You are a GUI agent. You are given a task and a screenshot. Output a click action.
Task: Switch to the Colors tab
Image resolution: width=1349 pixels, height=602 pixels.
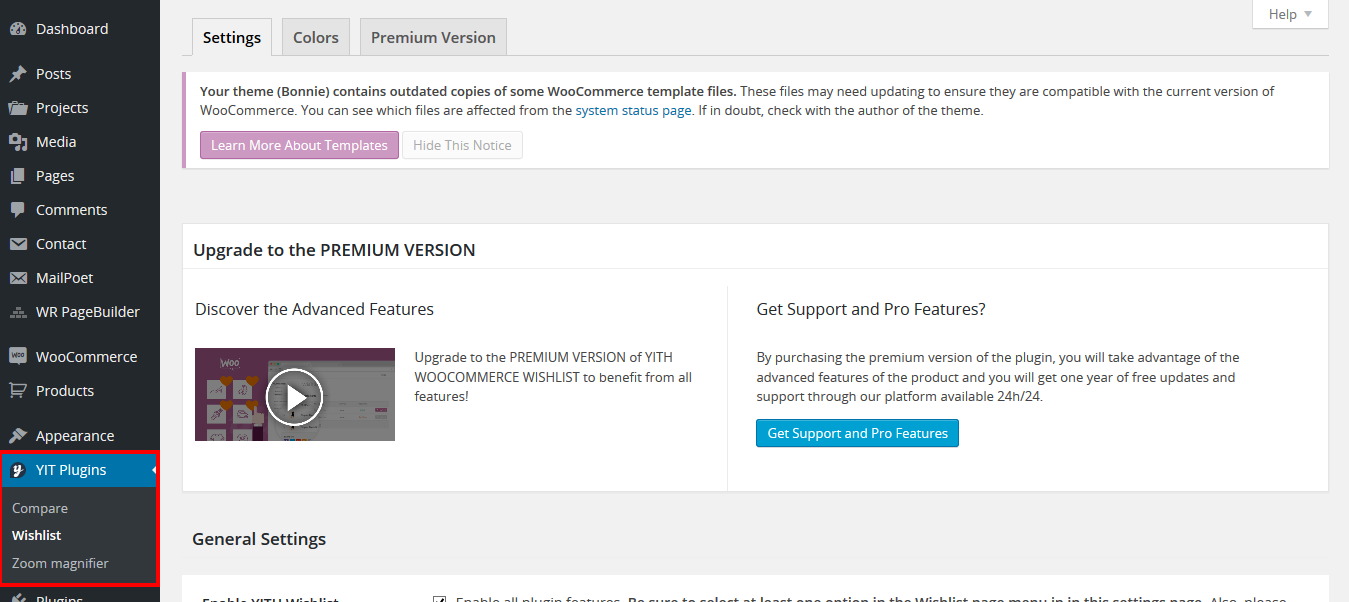315,38
